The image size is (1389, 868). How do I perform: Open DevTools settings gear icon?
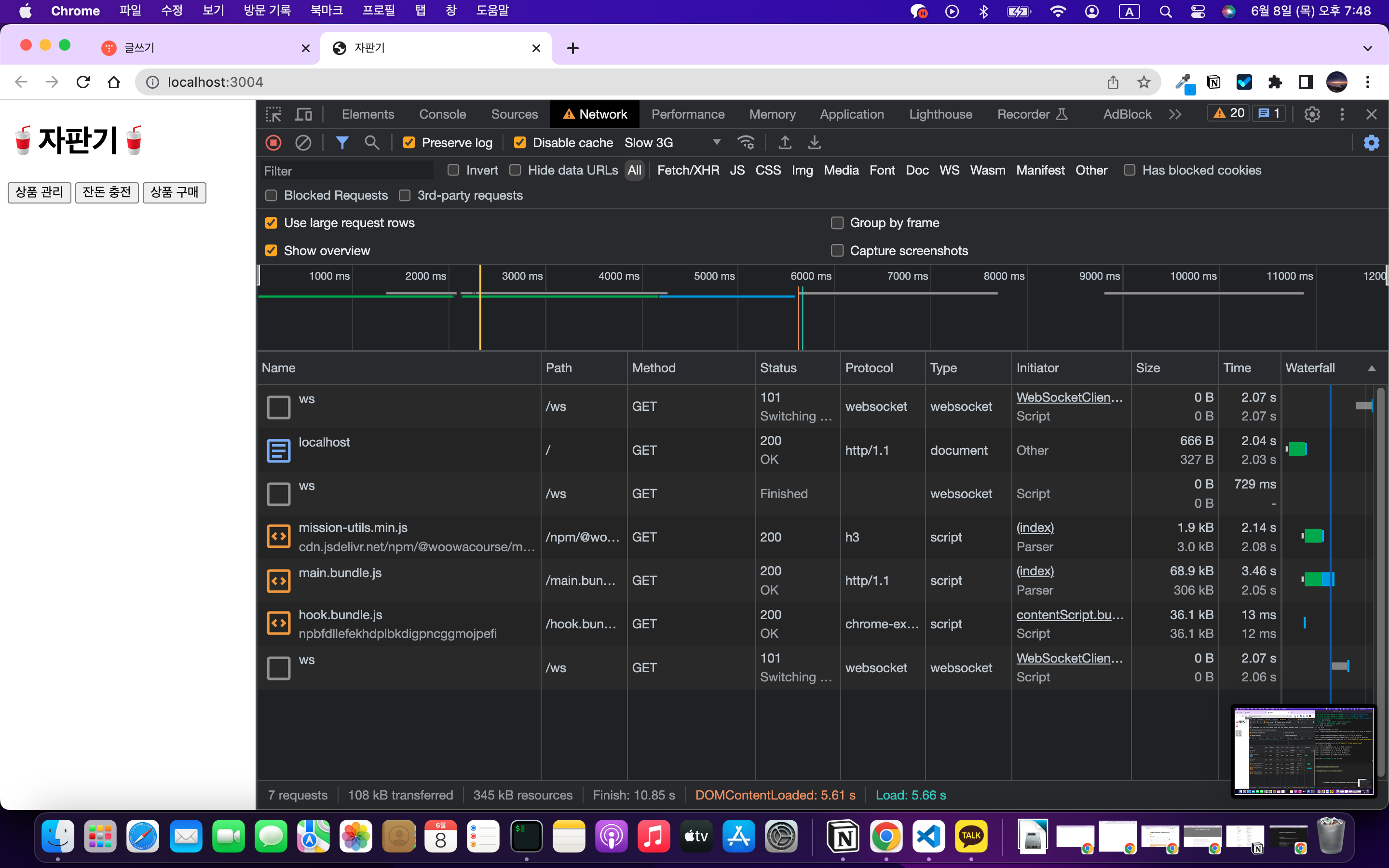point(1311,114)
